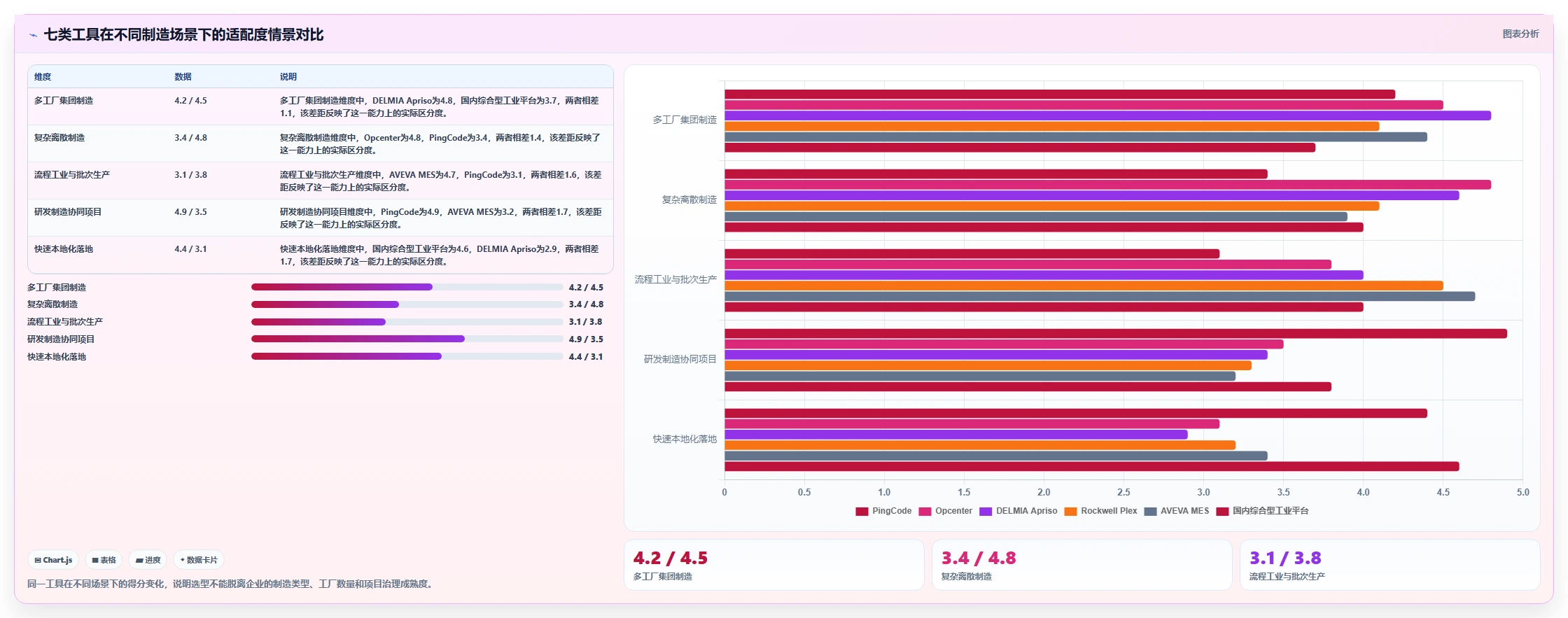Open the 3.4 / 4.8 复杂离散制造 card

[x=1082, y=565]
